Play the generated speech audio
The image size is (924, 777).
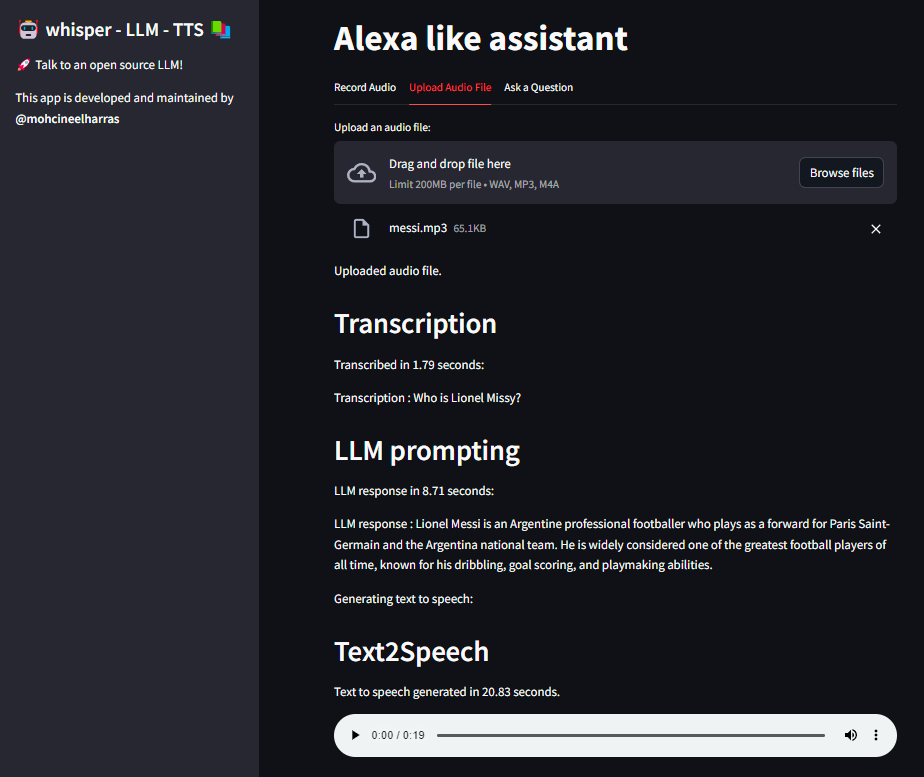(355, 735)
